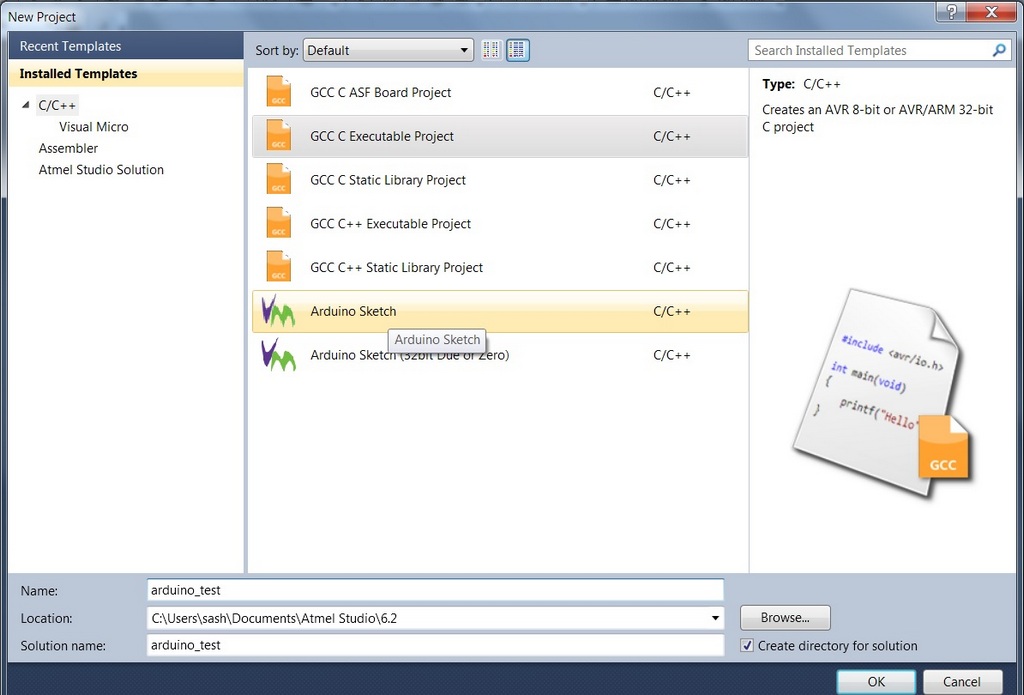The width and height of the screenshot is (1024, 695).
Task: Click the OK button
Action: click(876, 682)
